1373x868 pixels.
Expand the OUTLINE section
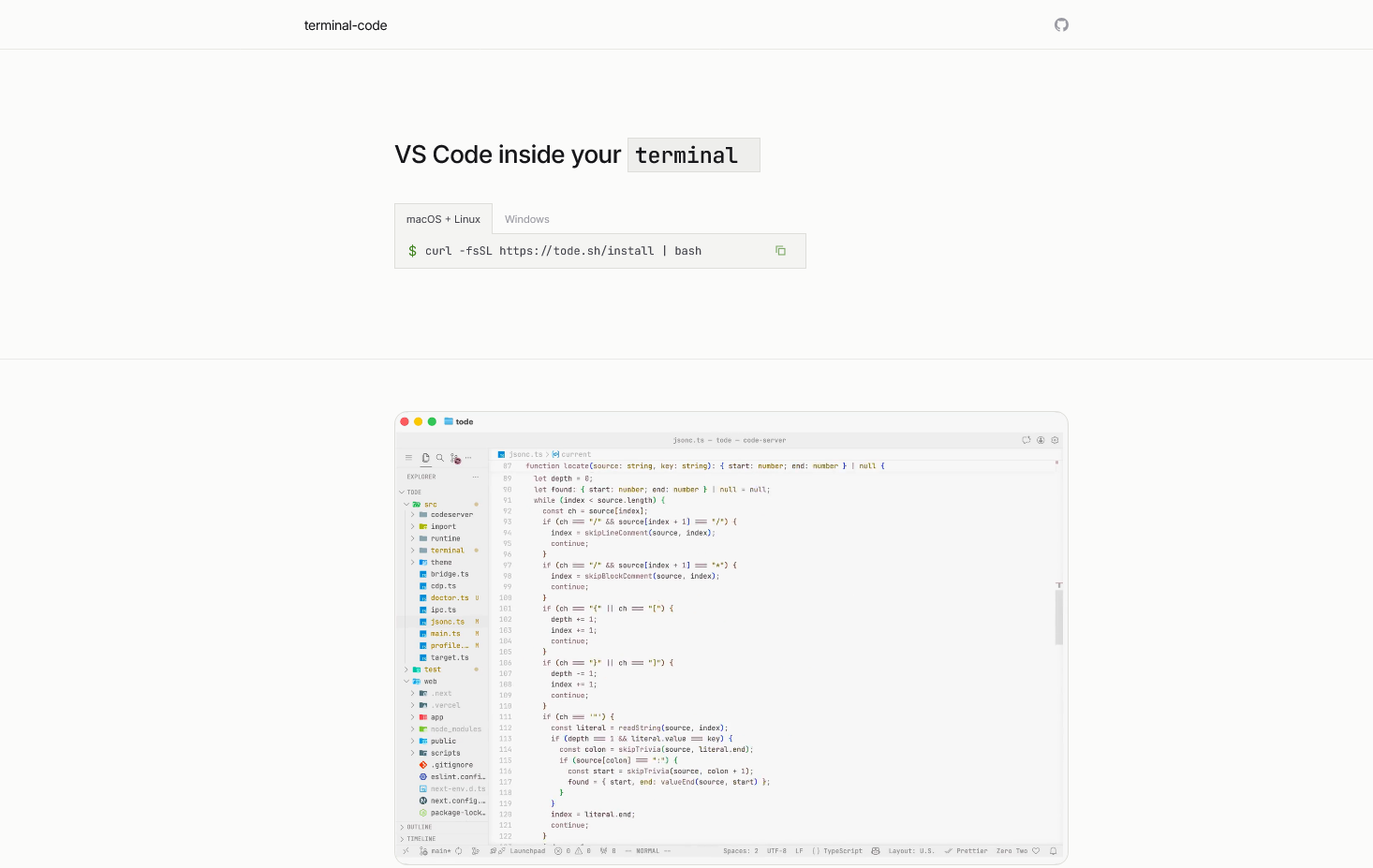(x=403, y=828)
